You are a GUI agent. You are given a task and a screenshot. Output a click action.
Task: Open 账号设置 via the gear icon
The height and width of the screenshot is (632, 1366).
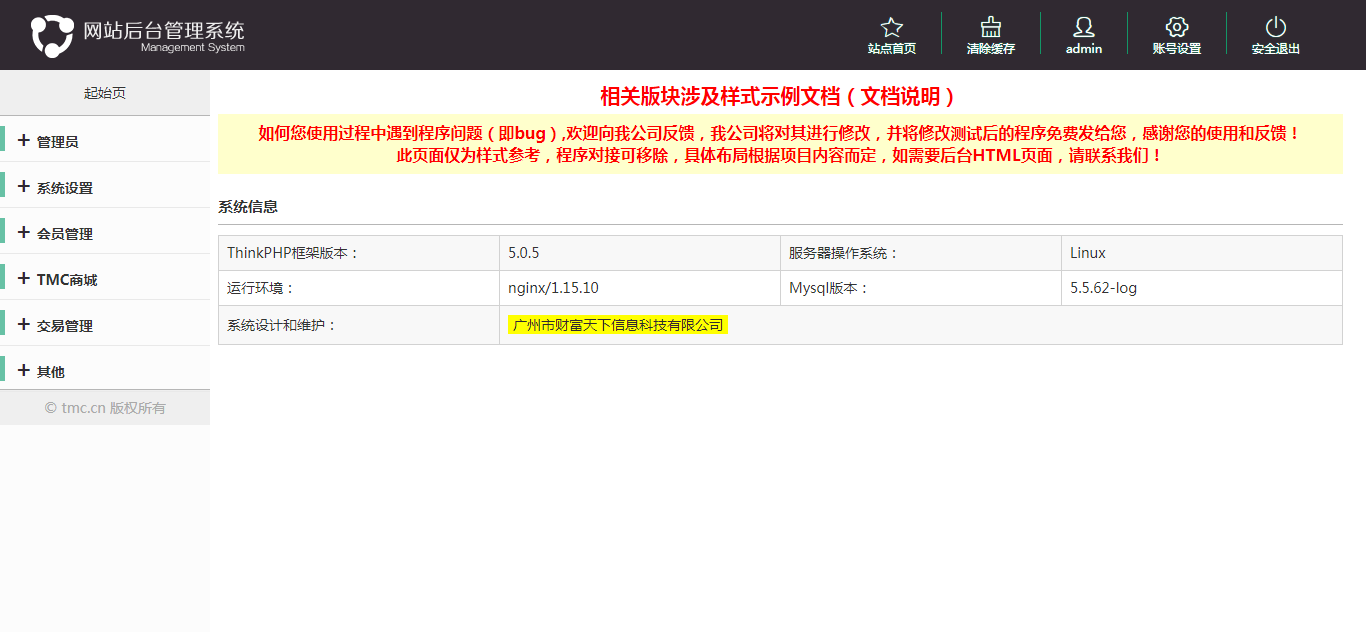tap(1176, 28)
